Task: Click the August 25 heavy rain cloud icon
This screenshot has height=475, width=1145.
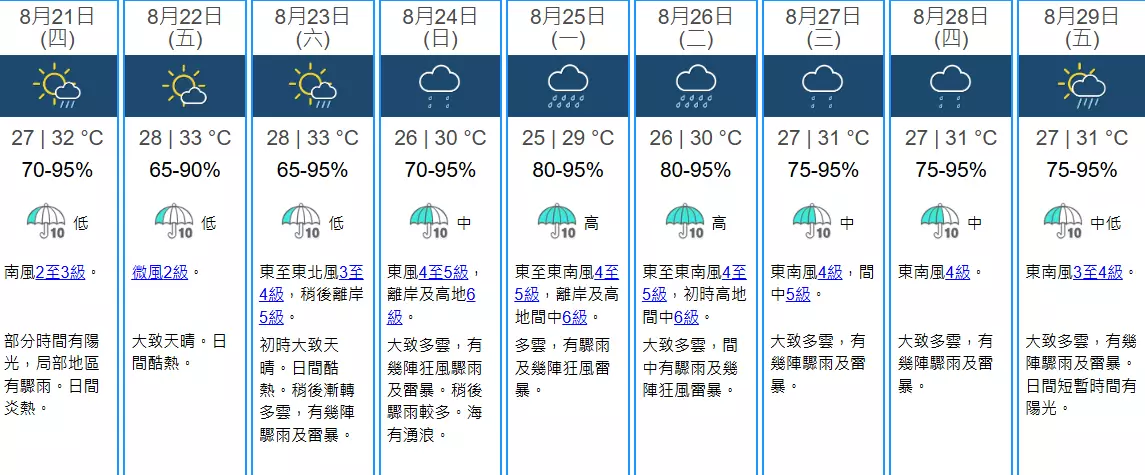Action: (x=568, y=86)
